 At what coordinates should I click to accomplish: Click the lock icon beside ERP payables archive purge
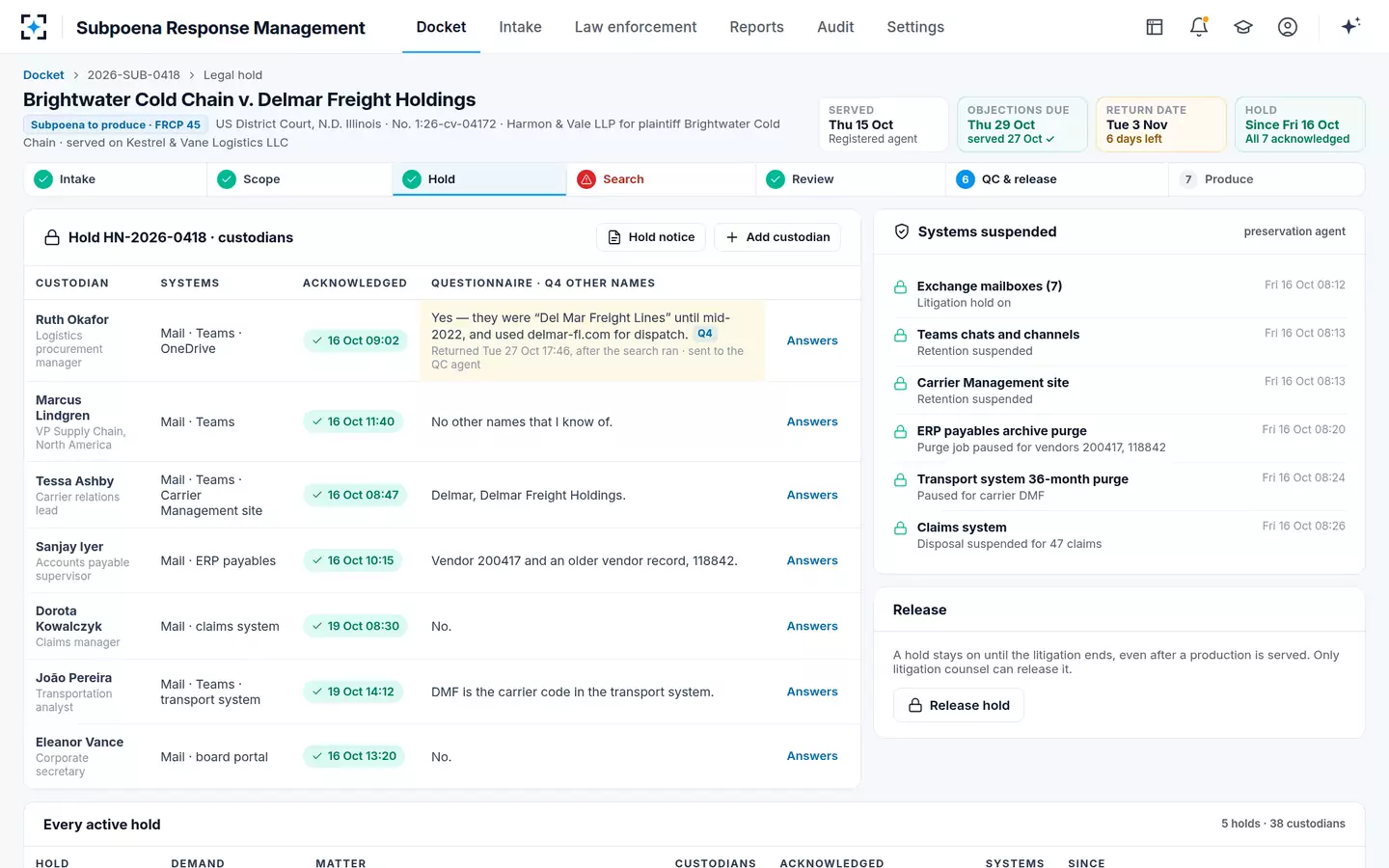(x=900, y=432)
